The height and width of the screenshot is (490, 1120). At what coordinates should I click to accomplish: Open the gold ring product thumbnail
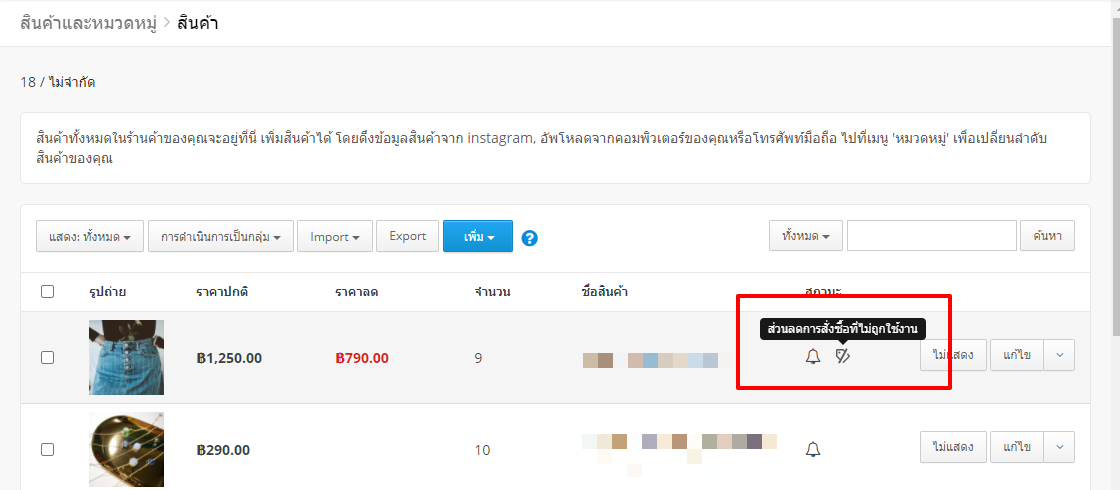pos(126,449)
